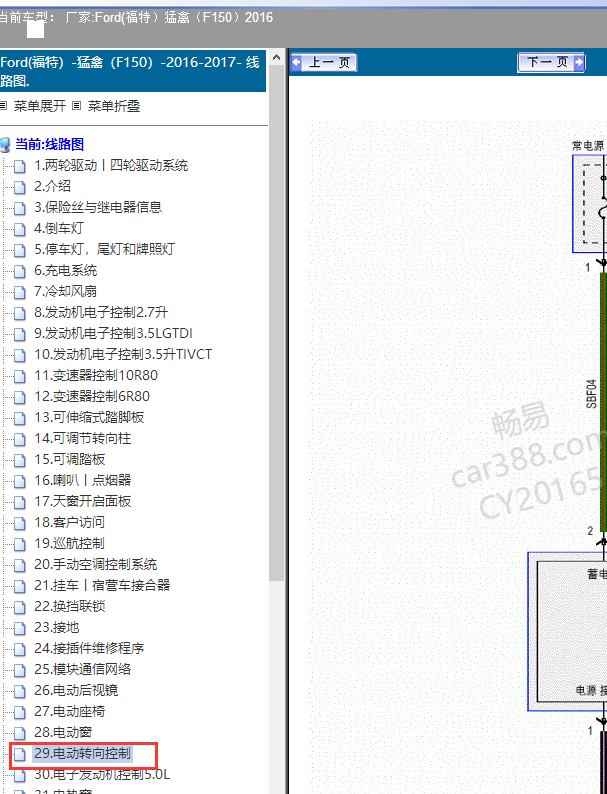
Task: Select 5.停车灯，尾灯和牌照灯
Action: coord(104,249)
